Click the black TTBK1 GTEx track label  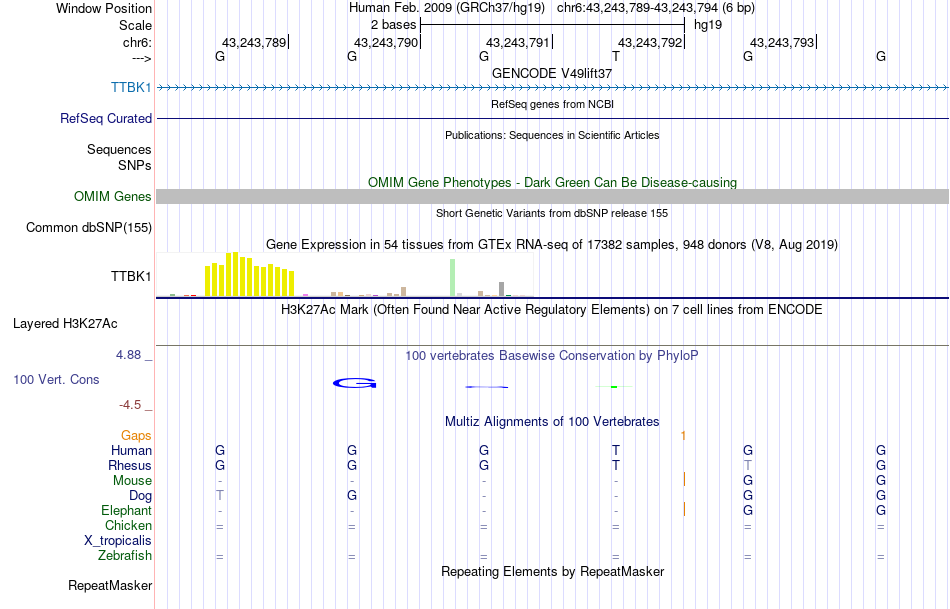pos(131,276)
